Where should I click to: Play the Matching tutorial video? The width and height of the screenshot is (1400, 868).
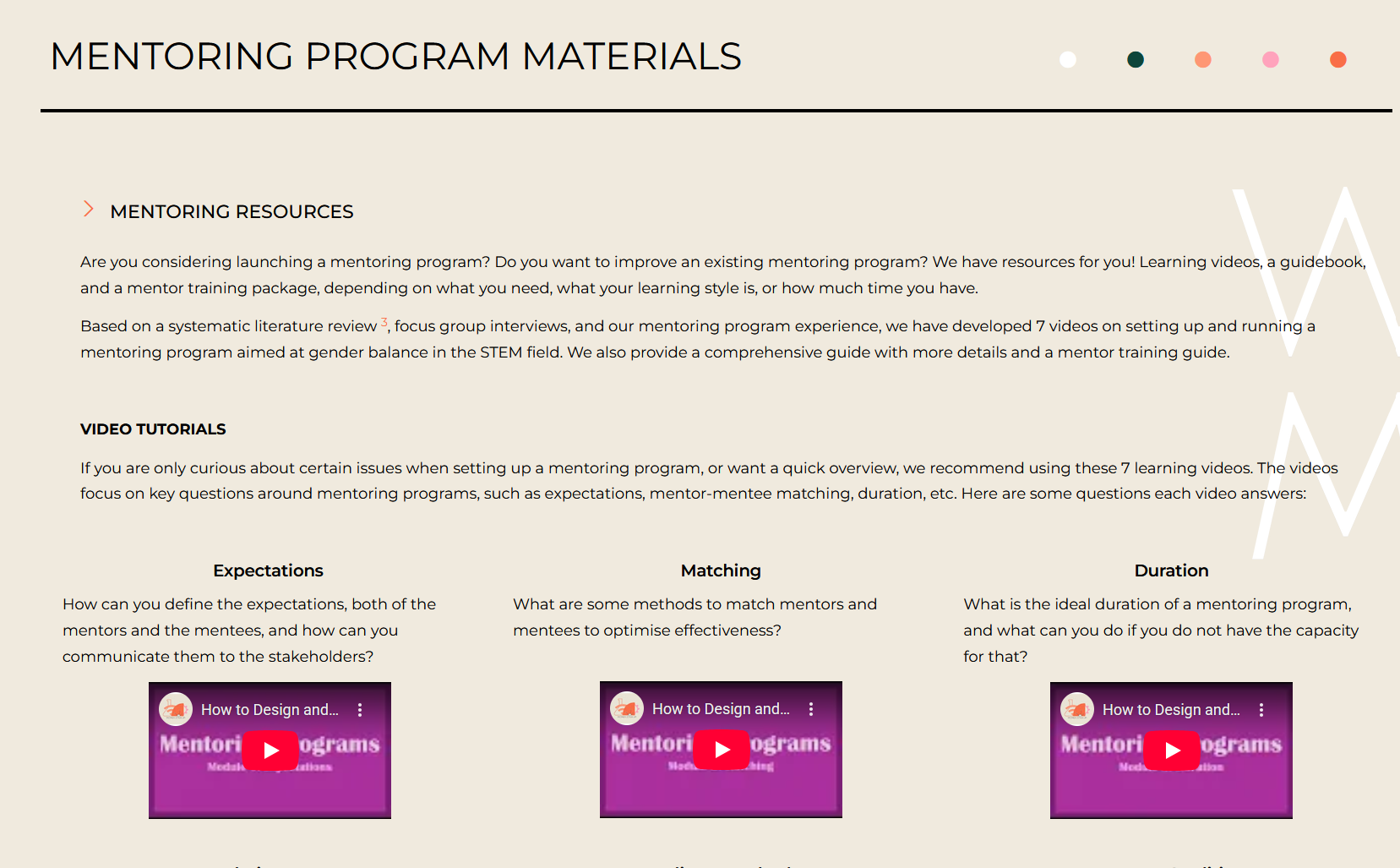click(722, 750)
